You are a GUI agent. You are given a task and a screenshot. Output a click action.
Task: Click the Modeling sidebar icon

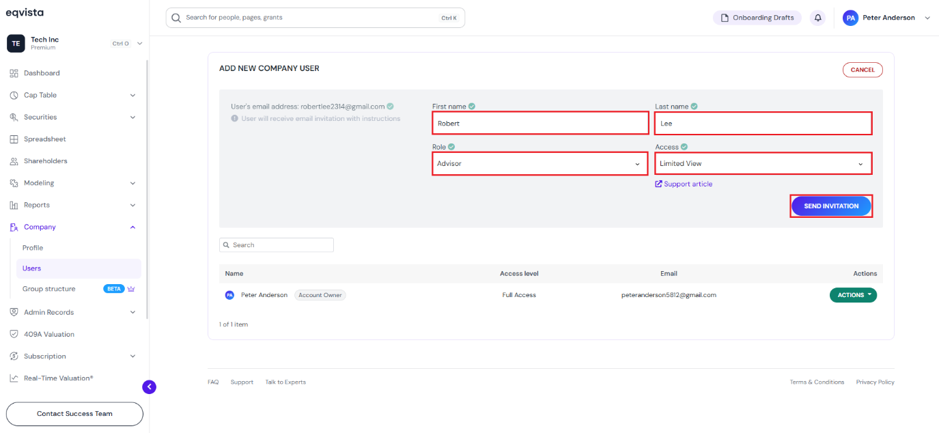14,183
